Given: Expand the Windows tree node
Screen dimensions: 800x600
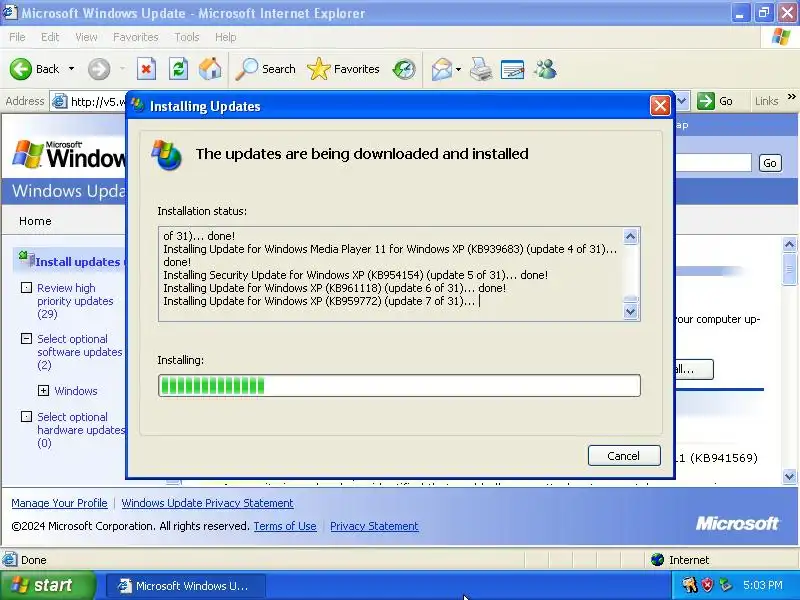Looking at the screenshot, I should pos(43,390).
